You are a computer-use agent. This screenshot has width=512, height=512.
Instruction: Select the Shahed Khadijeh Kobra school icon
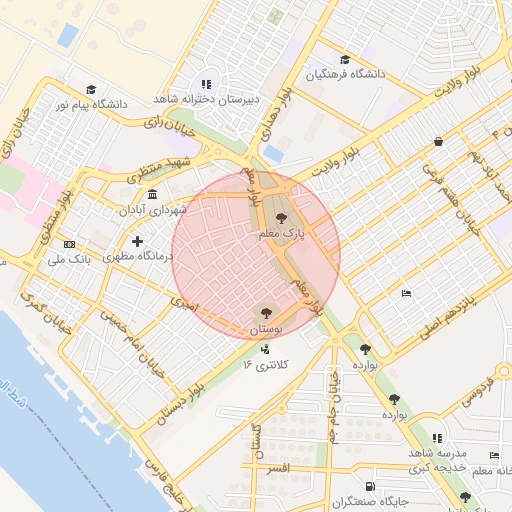click(x=437, y=438)
